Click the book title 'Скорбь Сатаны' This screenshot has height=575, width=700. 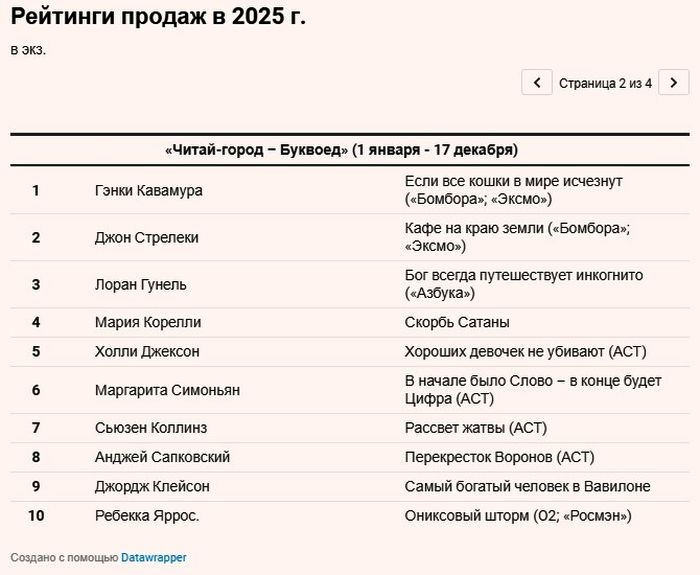tap(457, 322)
